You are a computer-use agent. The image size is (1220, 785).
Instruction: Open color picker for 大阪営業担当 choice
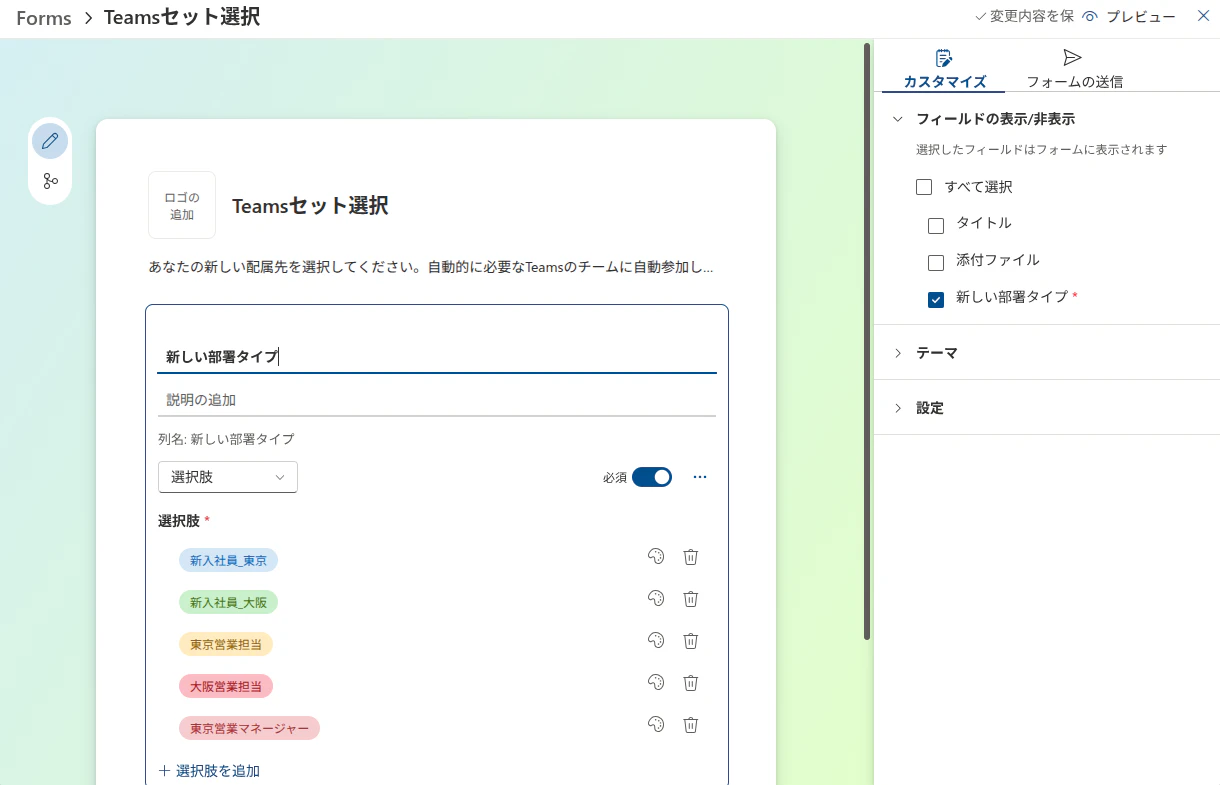pos(656,683)
